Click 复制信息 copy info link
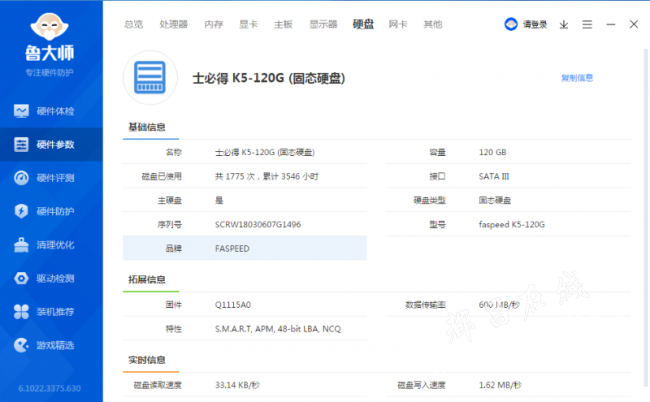The width and height of the screenshot is (650, 402). coord(577,78)
